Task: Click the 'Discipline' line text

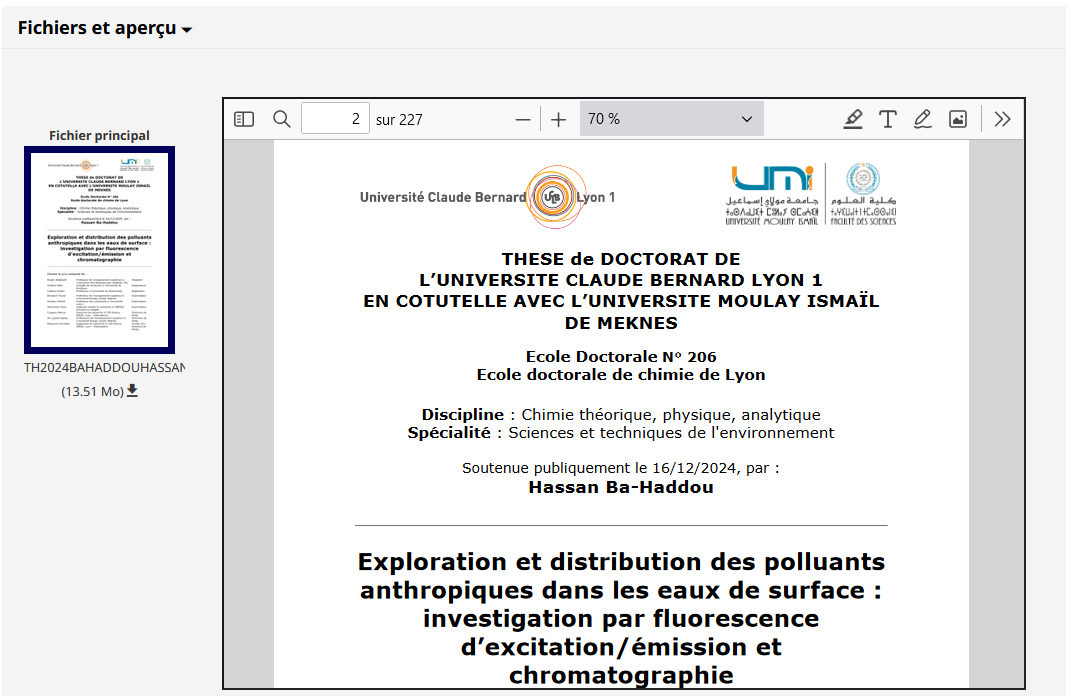Action: 621,415
